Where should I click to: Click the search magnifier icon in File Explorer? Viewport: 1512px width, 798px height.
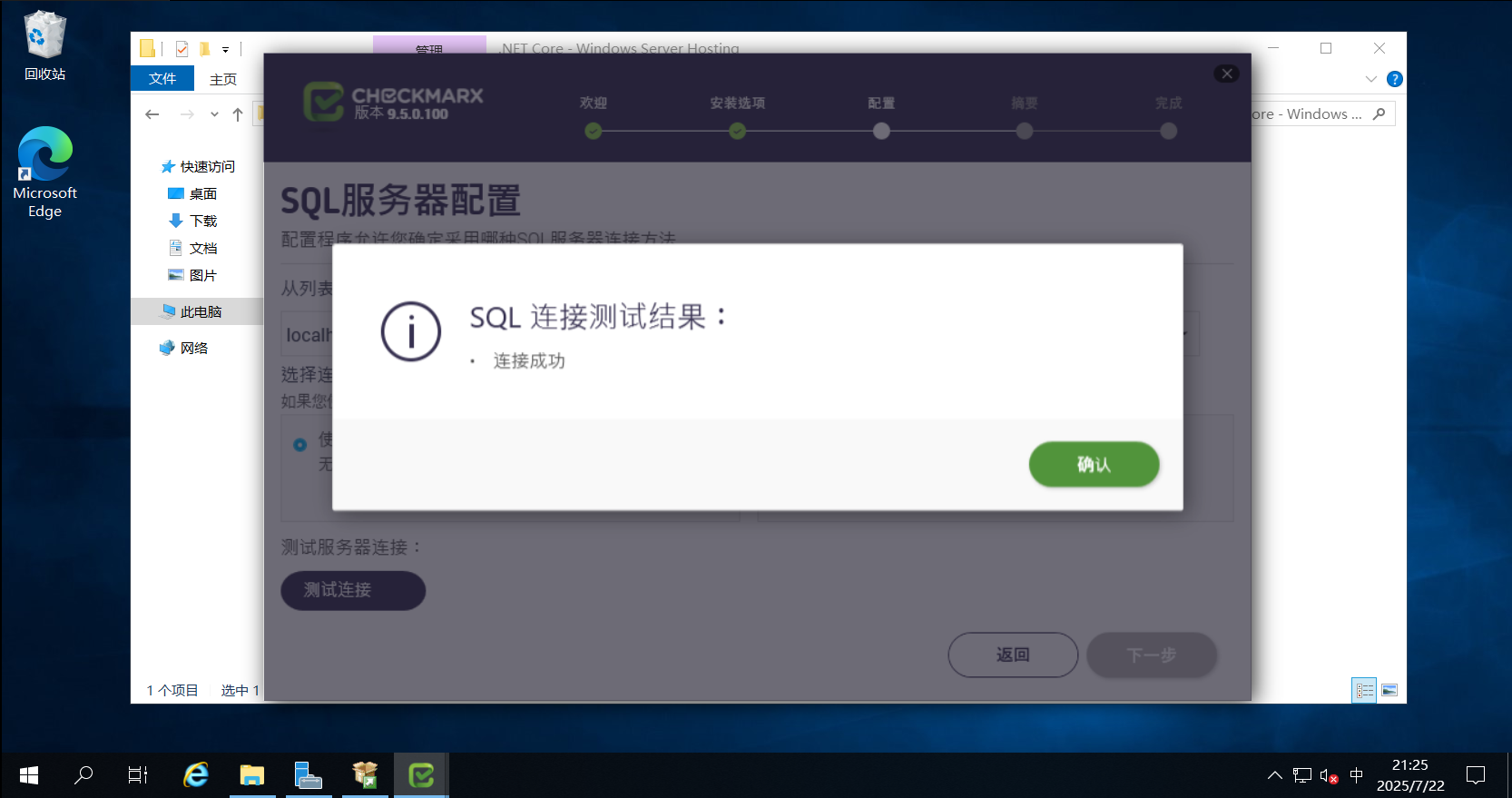[1379, 113]
